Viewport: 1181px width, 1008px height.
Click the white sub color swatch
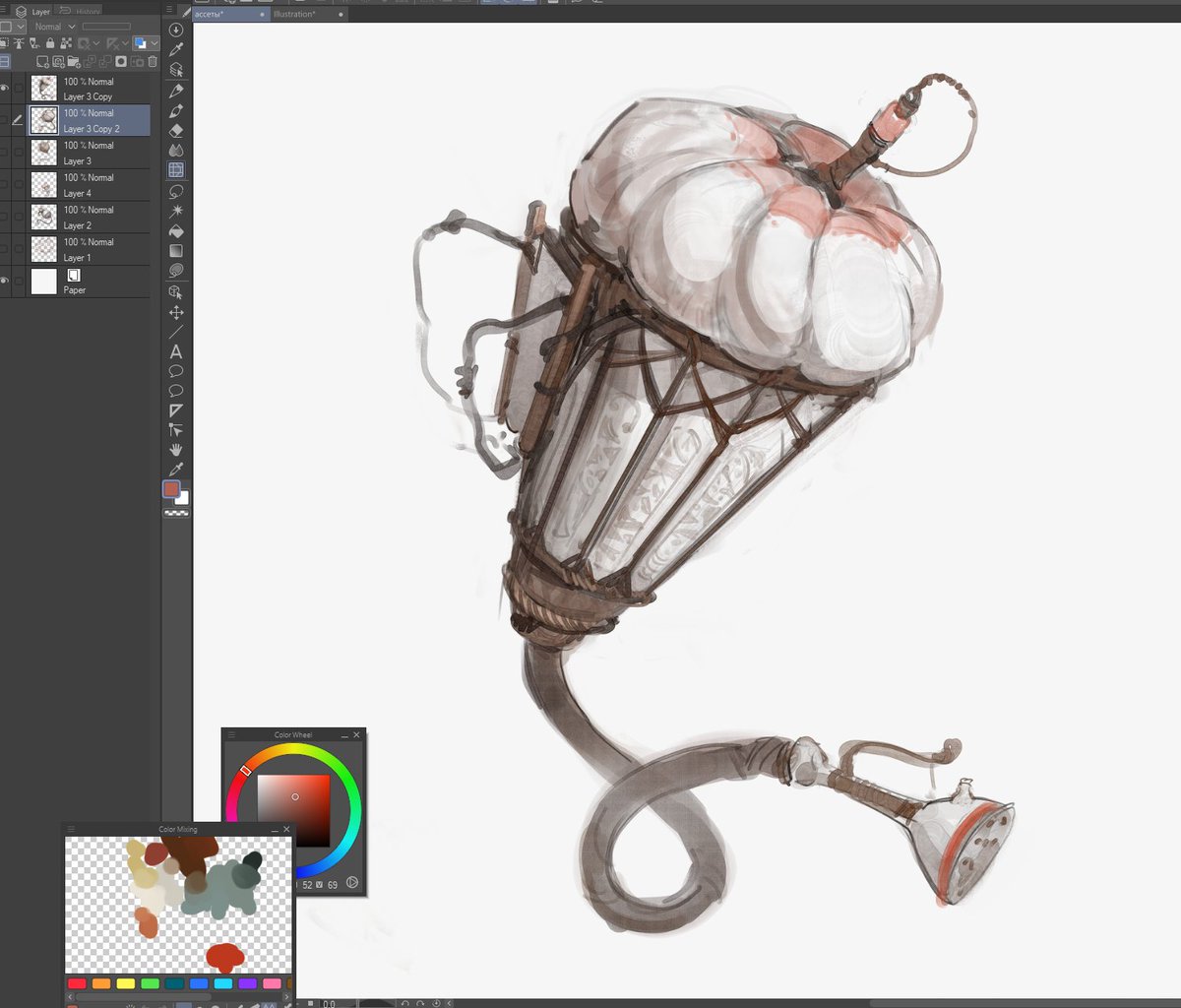click(x=183, y=499)
